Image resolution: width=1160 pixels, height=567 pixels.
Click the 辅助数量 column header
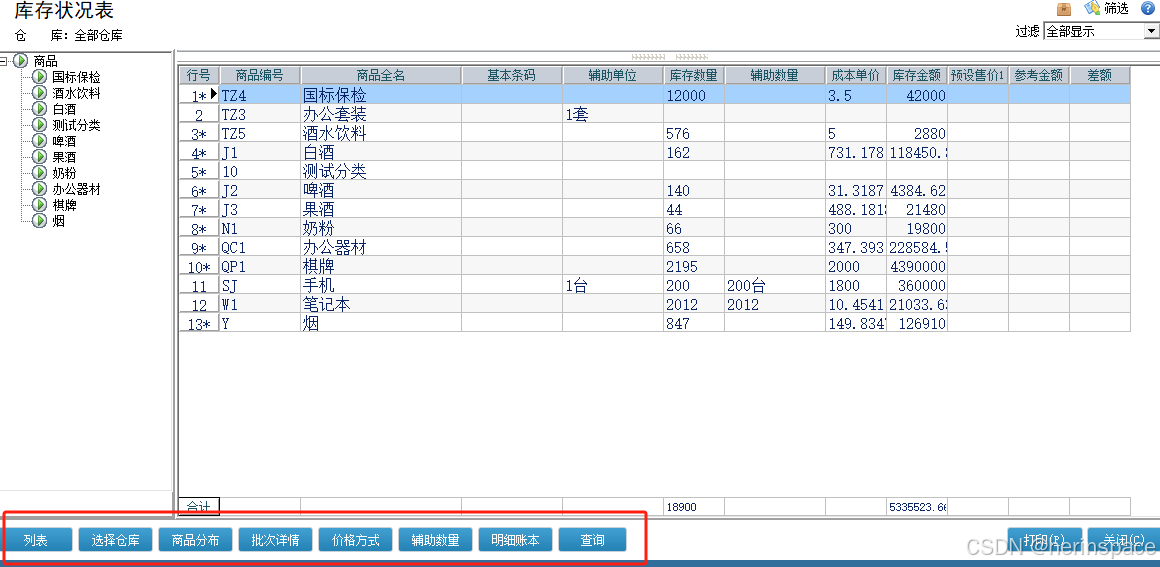pos(775,75)
